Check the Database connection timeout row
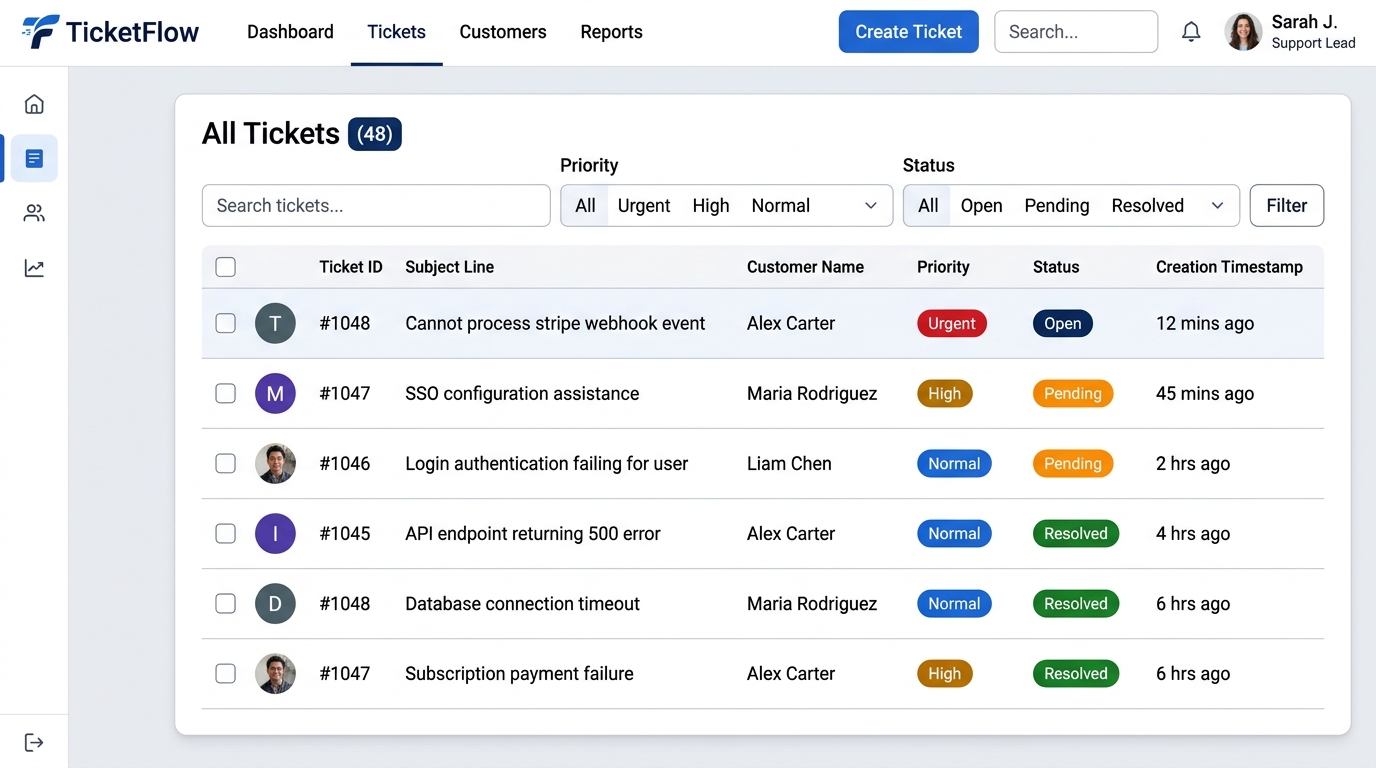Image resolution: width=1376 pixels, height=768 pixels. [x=226, y=603]
